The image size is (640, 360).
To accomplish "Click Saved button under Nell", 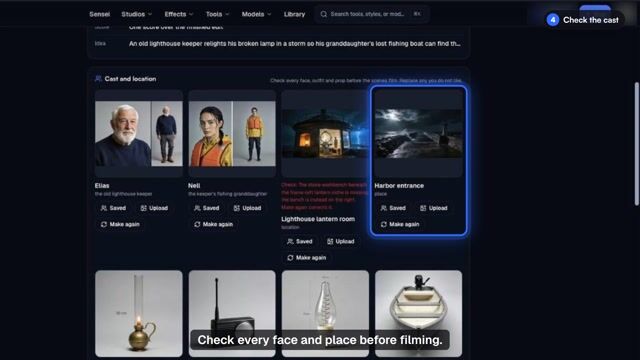I will tap(207, 208).
